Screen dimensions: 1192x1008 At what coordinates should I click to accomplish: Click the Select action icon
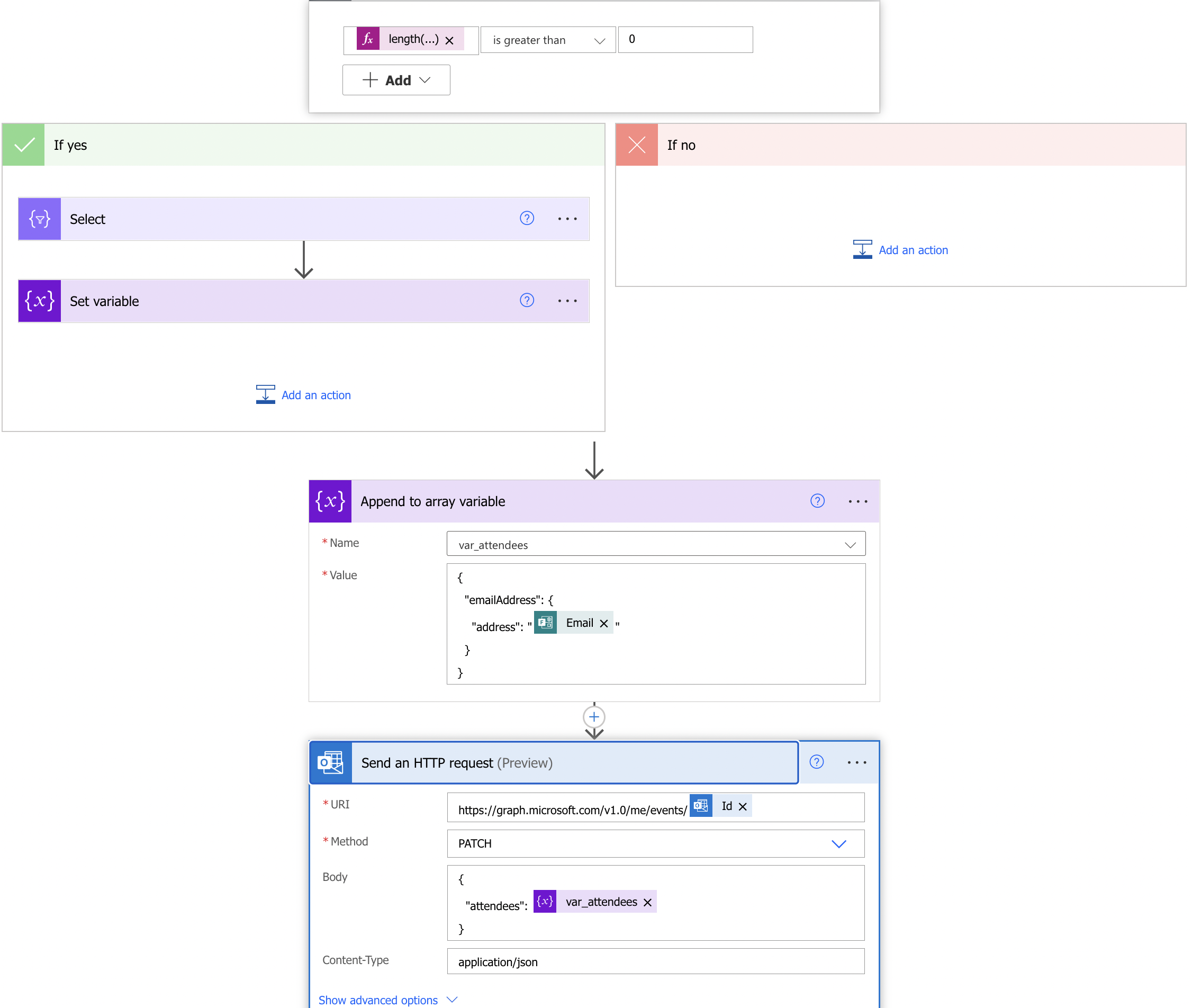(x=40, y=217)
